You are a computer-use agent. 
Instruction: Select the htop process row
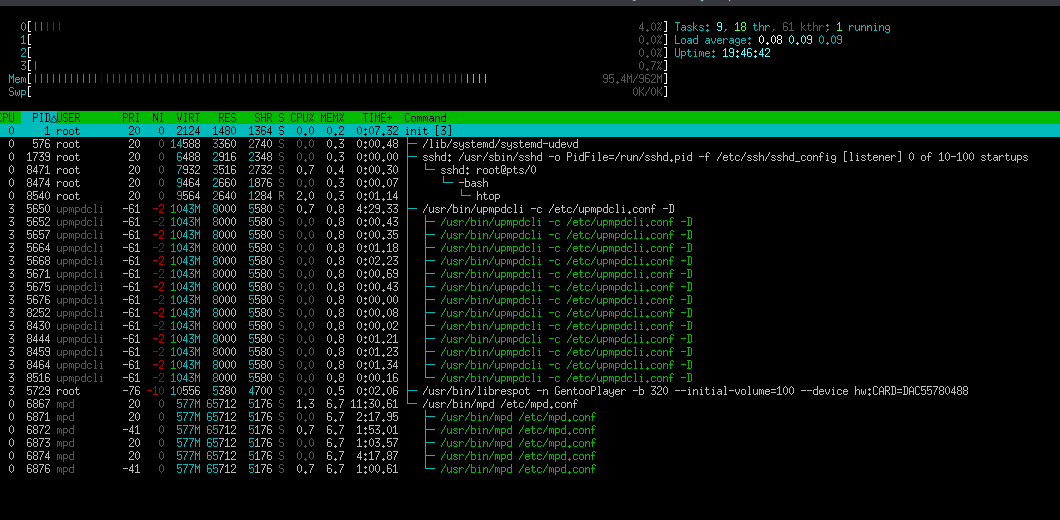[488, 196]
